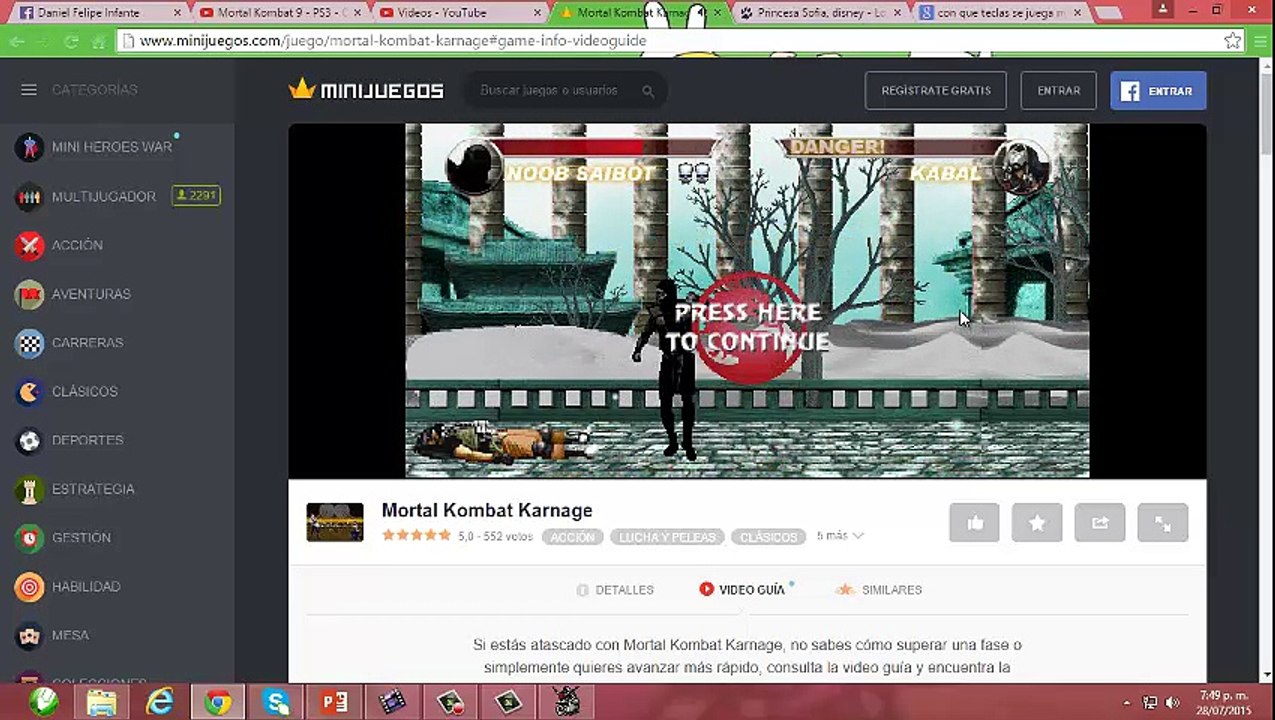
Task: Click the Mortal Kombat Karnage thumbnail
Action: [x=335, y=522]
